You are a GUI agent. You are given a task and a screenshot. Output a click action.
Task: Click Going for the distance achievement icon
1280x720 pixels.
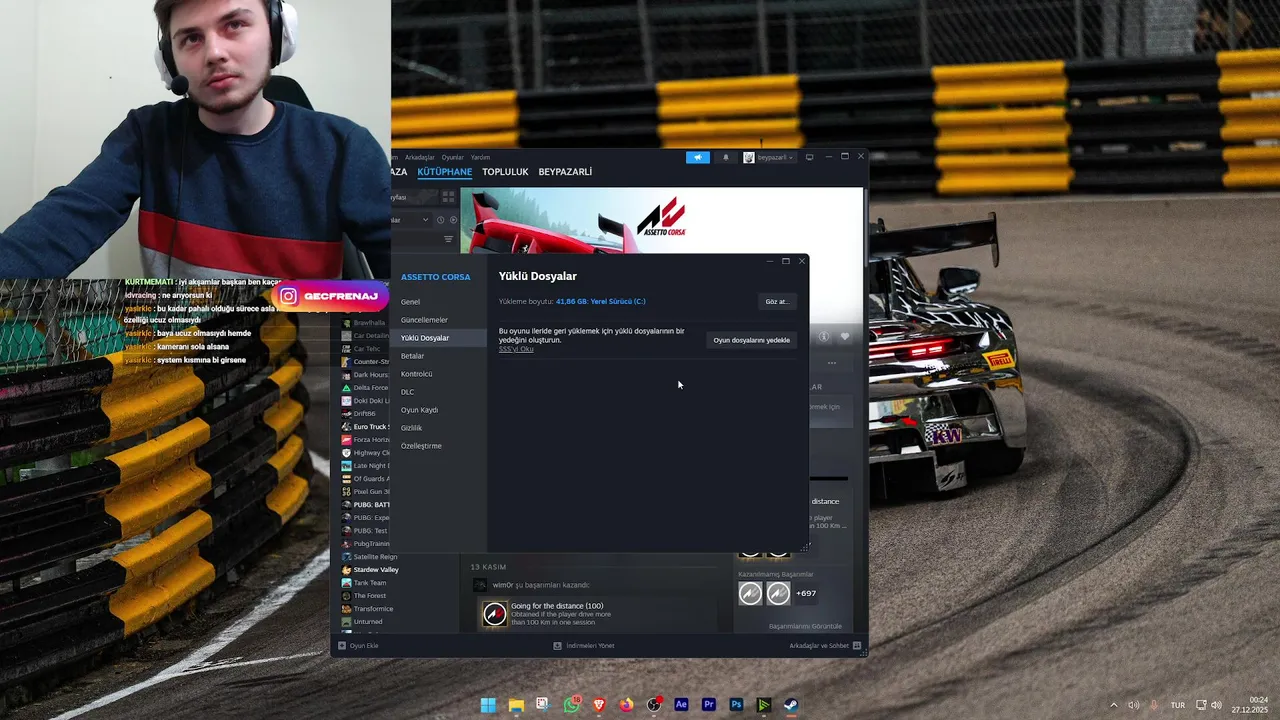pos(495,614)
